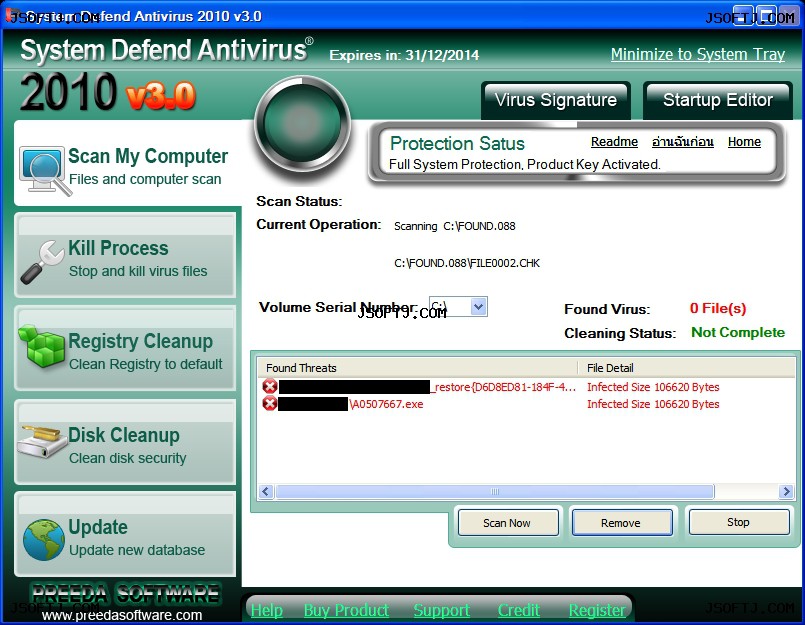Click the Expires in: 31/12/2014 text
The image size is (805, 625).
point(404,55)
